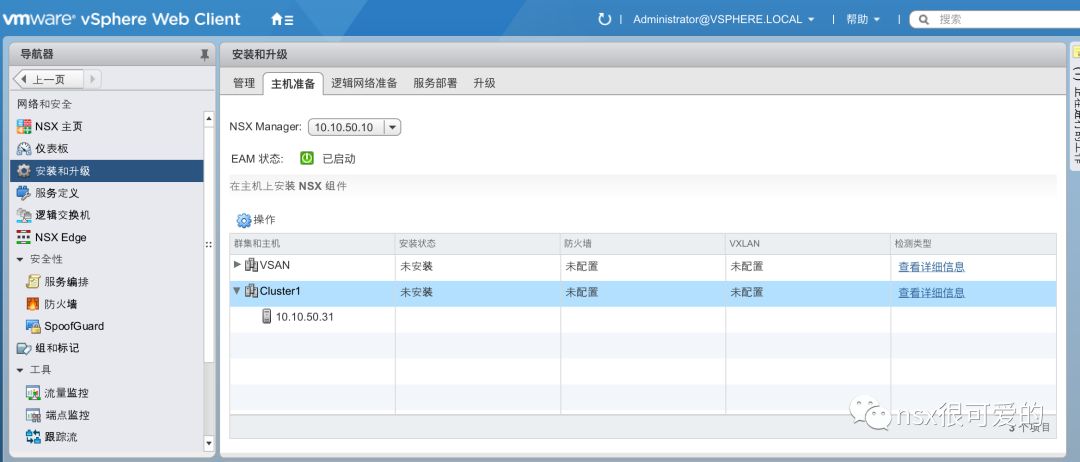Click the 逻辑交换机 icon

pyautogui.click(x=24, y=215)
